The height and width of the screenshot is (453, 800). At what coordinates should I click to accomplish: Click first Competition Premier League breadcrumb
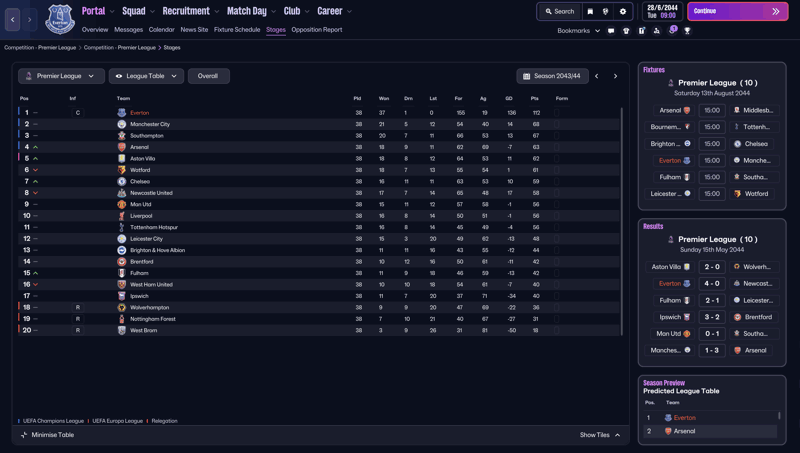pos(40,47)
